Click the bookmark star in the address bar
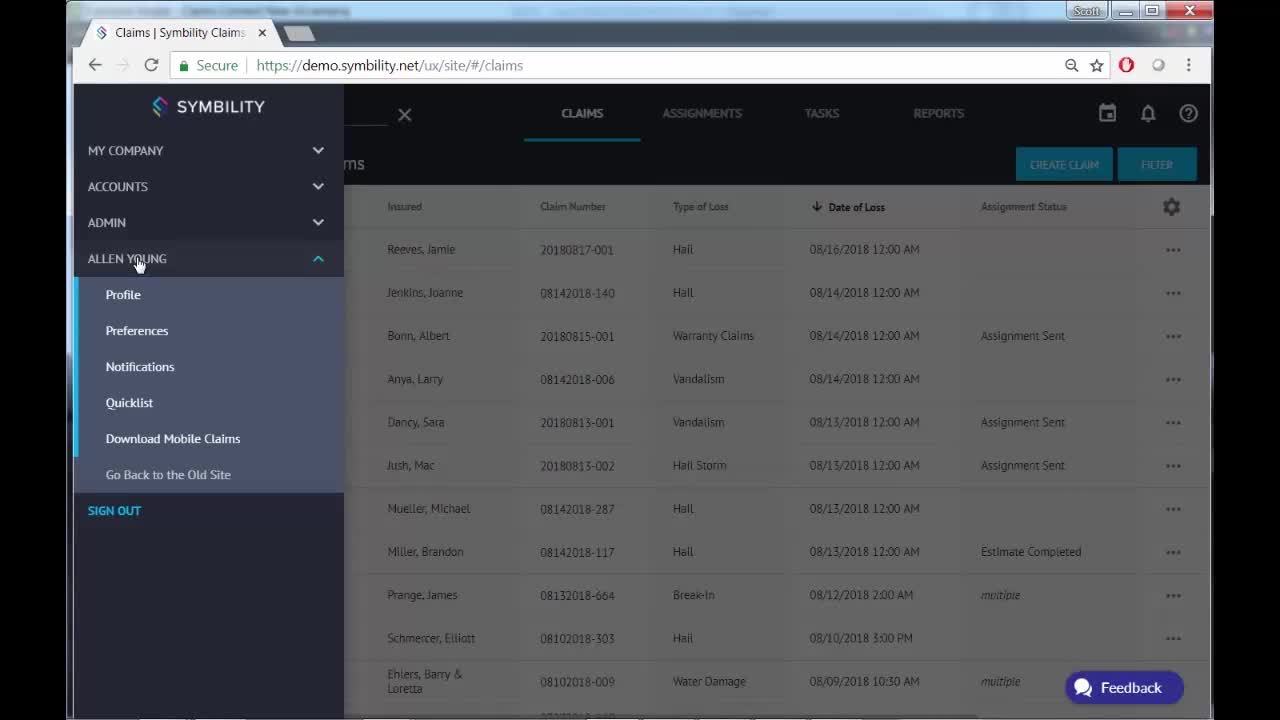Screen dimensions: 1280x720 1097,65
